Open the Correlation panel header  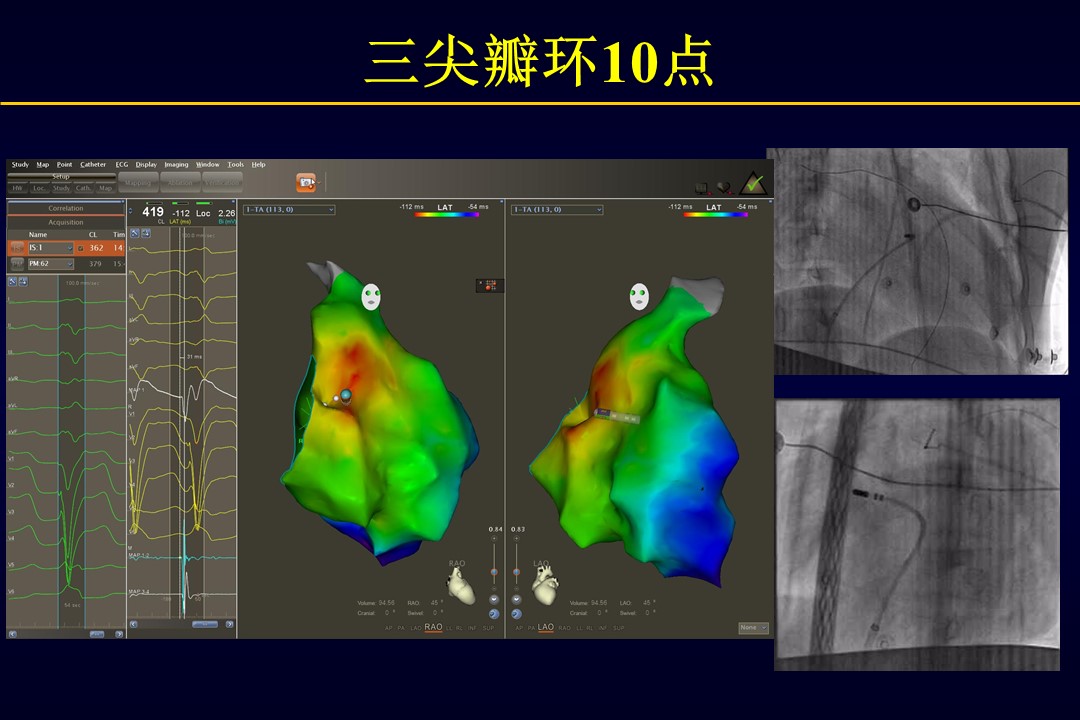(66, 208)
